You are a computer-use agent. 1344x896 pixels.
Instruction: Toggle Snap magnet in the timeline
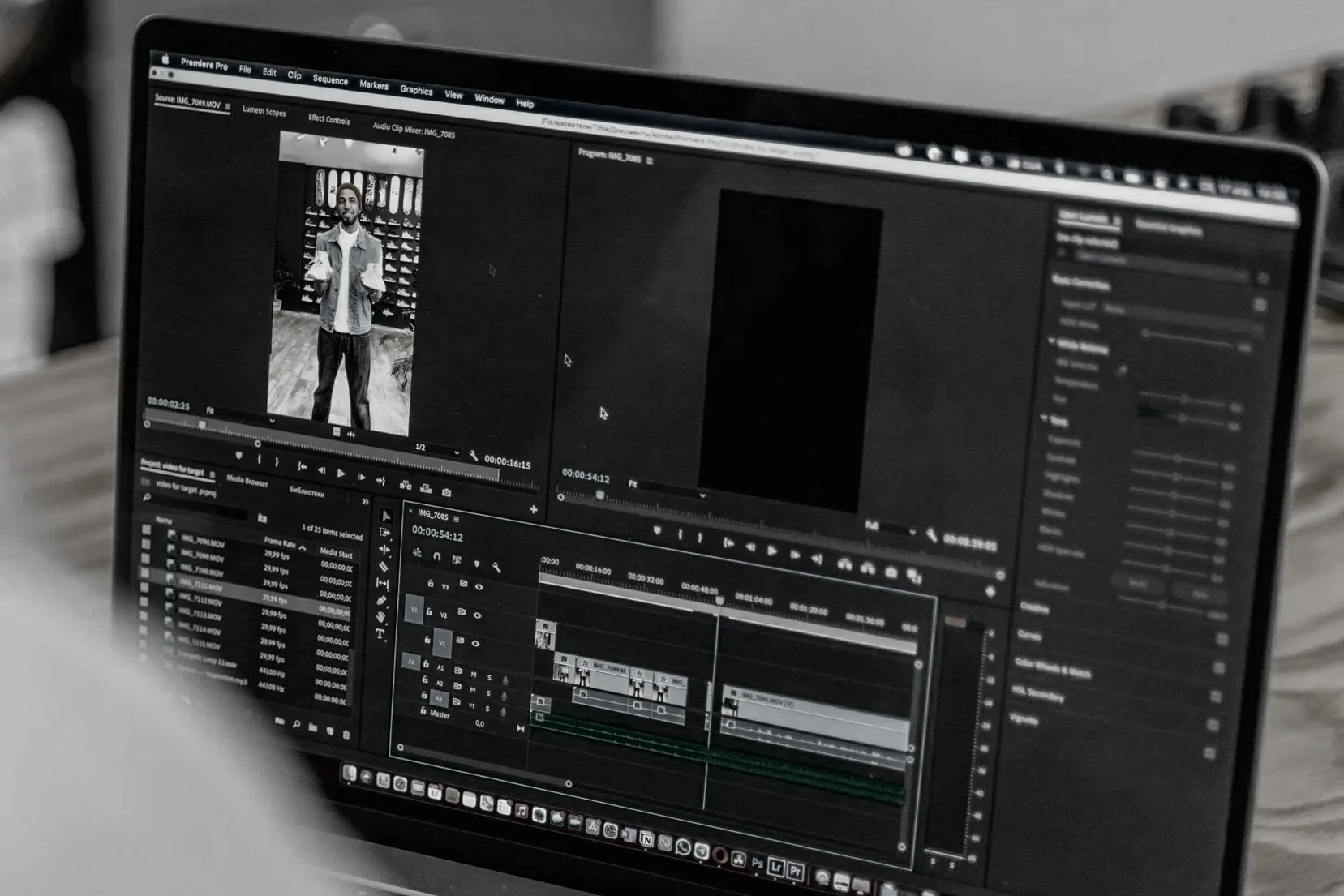coord(436,557)
